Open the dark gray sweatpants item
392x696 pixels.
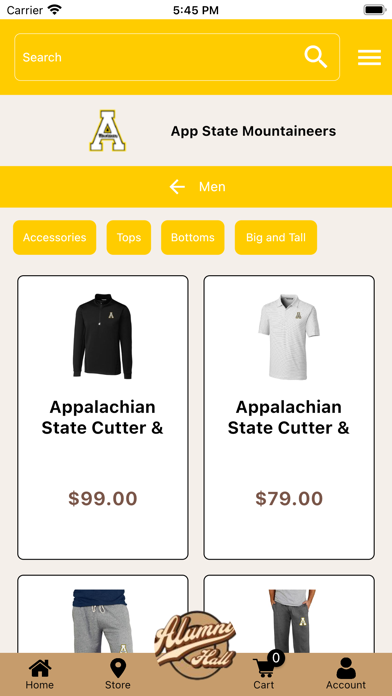coord(289,621)
